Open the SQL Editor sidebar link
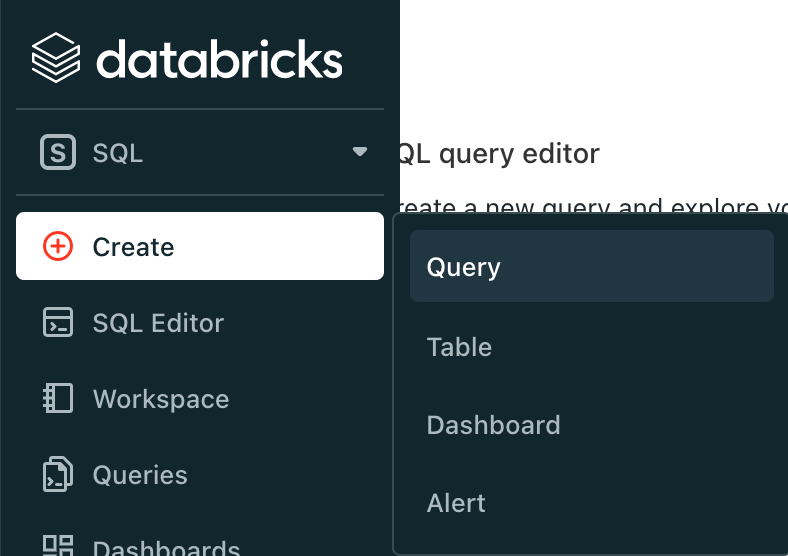 point(158,323)
